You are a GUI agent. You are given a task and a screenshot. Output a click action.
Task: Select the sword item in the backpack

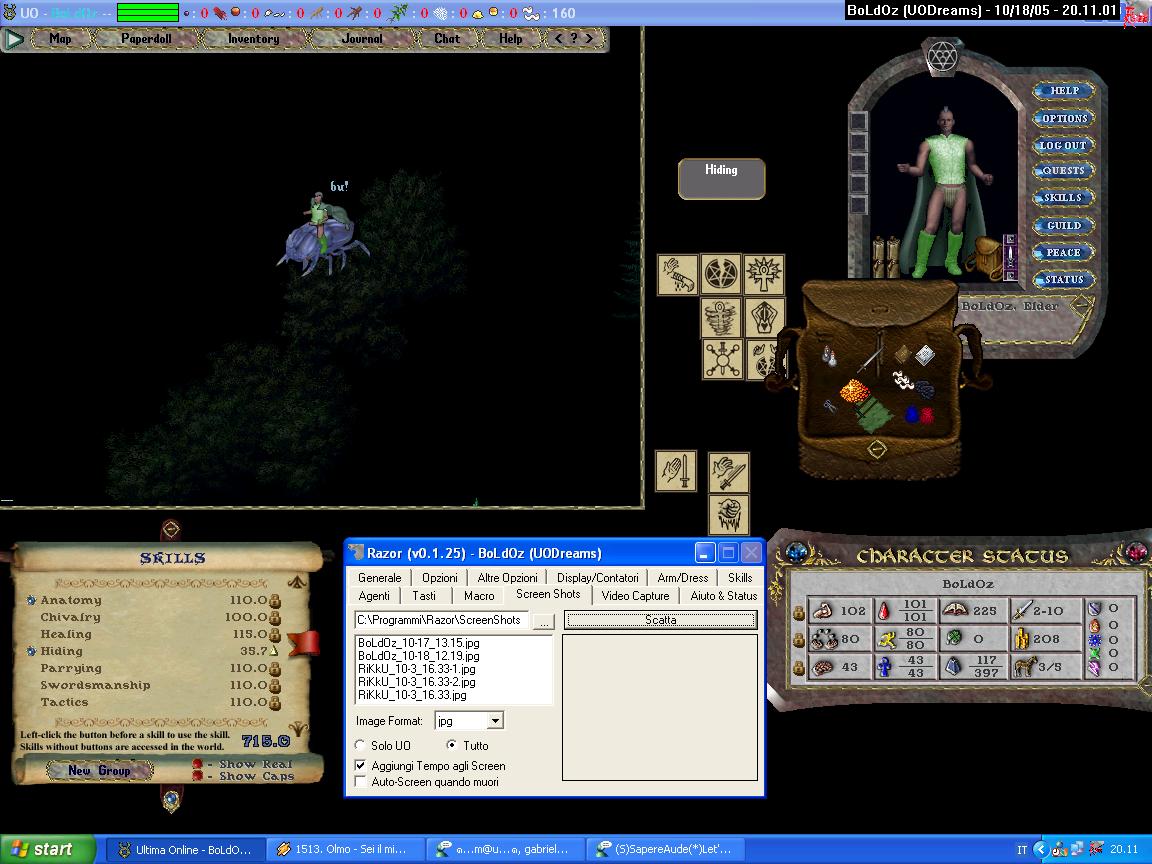(x=871, y=358)
